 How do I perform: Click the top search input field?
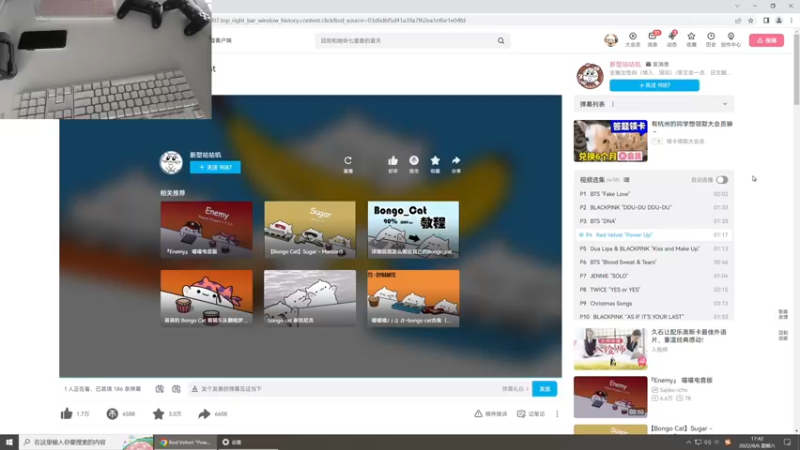pos(406,41)
